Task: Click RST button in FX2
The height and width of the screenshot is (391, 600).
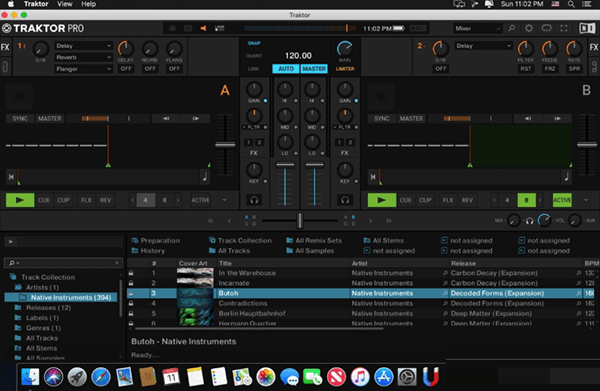Action: pyautogui.click(x=526, y=69)
